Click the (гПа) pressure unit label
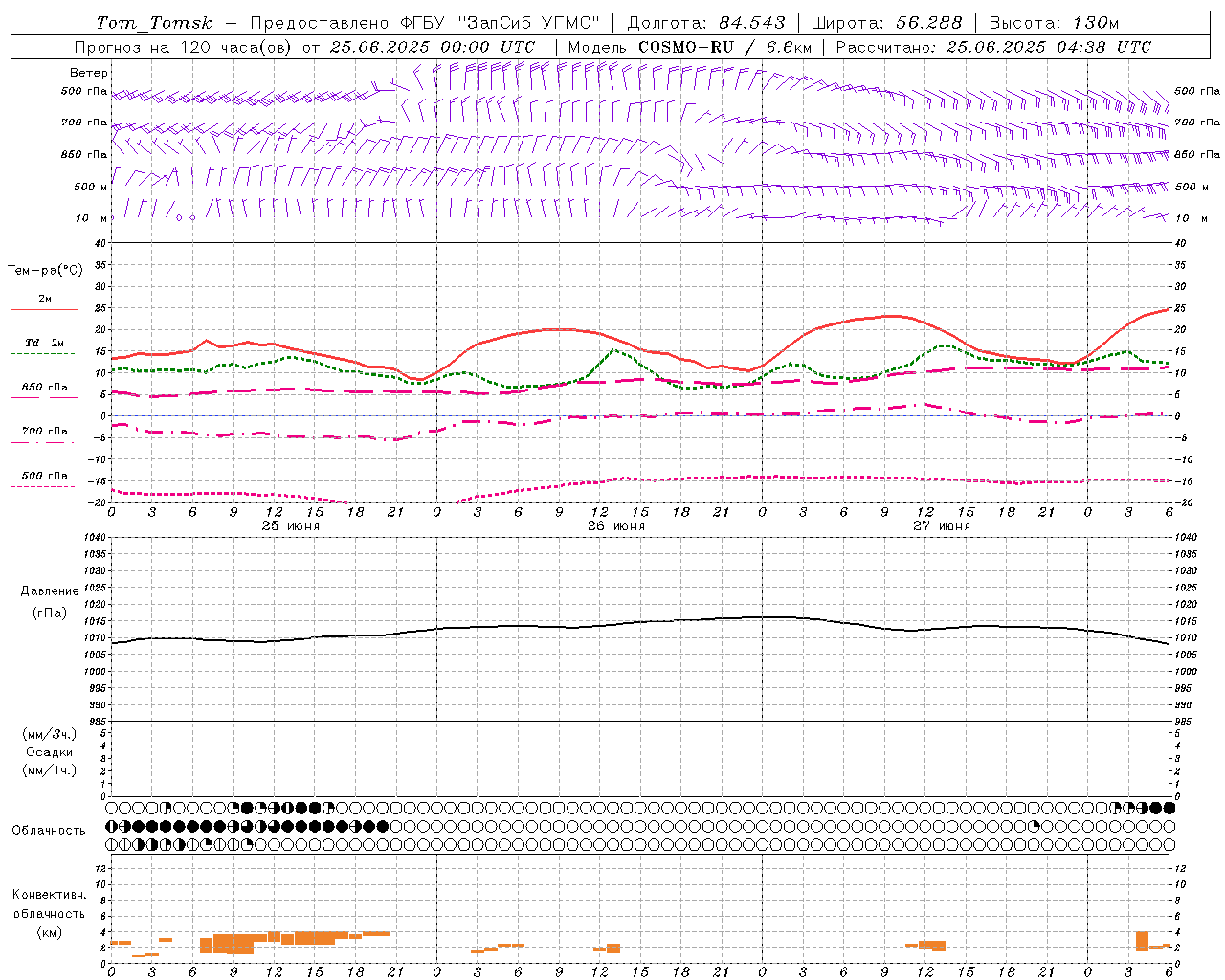 [x=50, y=612]
